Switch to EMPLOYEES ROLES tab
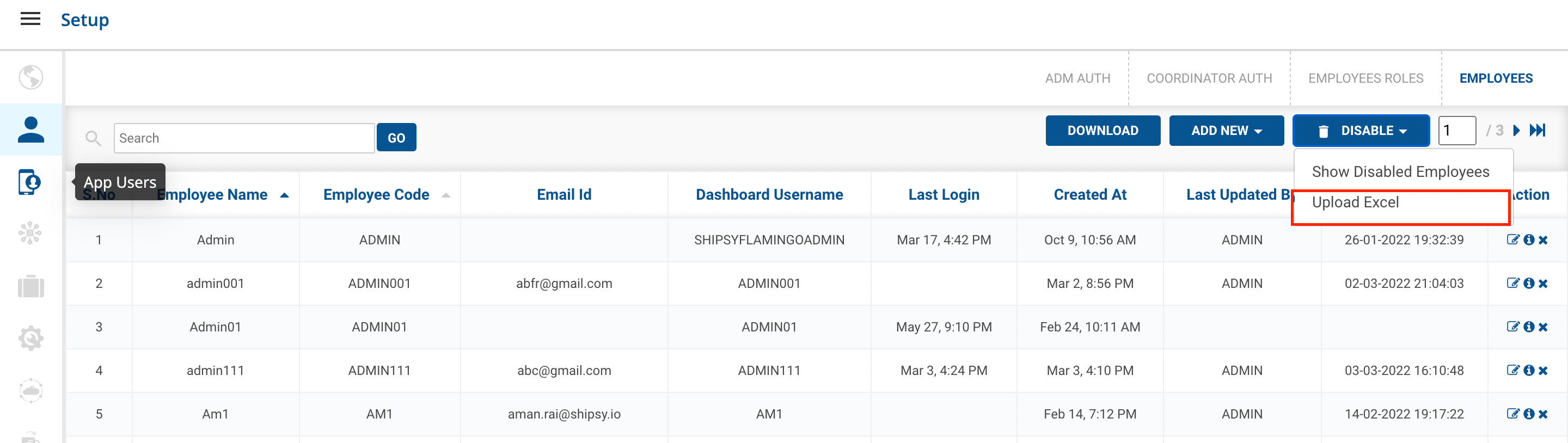 coord(1365,78)
